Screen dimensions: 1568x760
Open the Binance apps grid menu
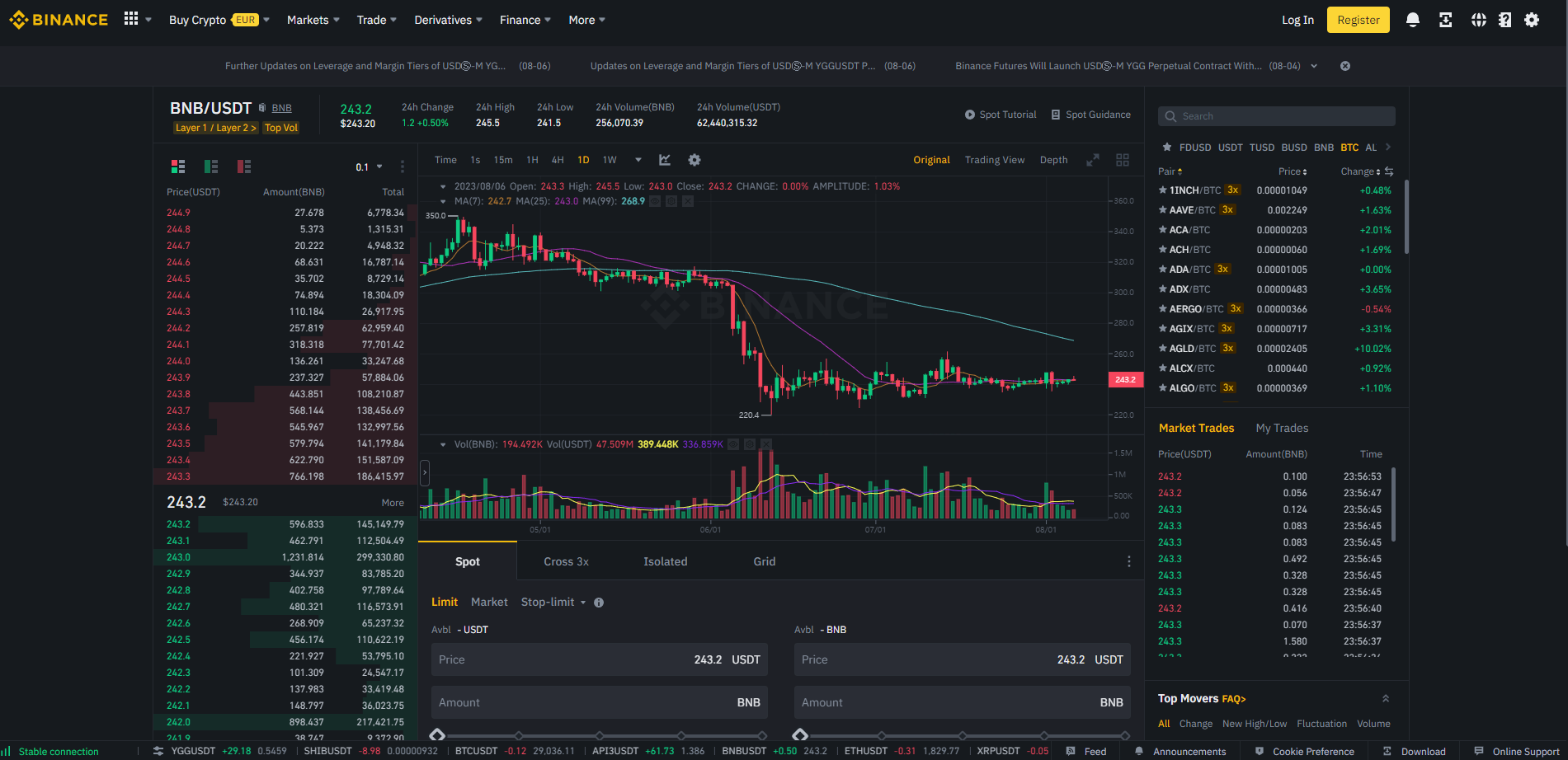[x=130, y=19]
